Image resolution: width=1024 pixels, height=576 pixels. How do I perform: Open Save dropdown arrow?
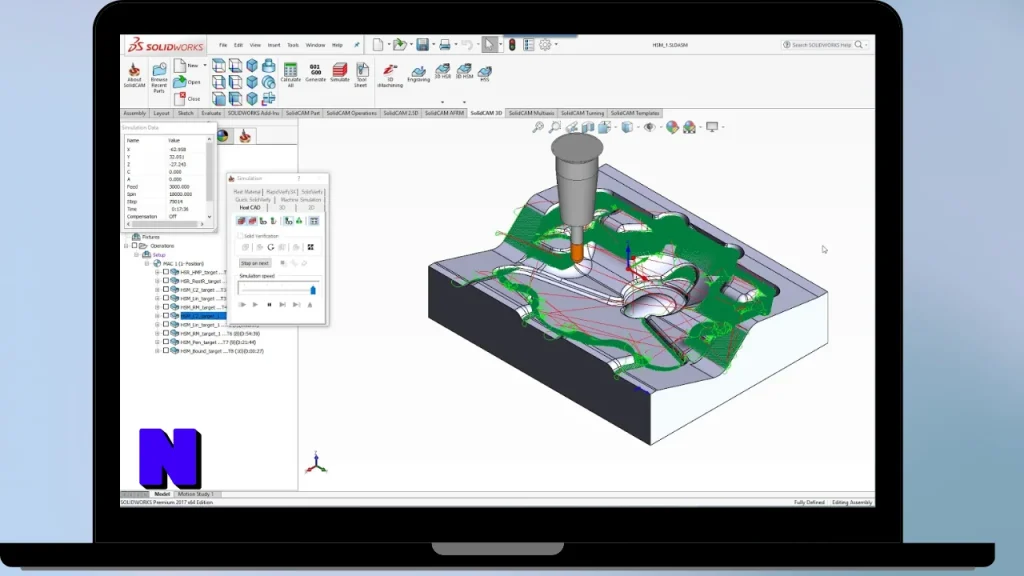tap(433, 45)
